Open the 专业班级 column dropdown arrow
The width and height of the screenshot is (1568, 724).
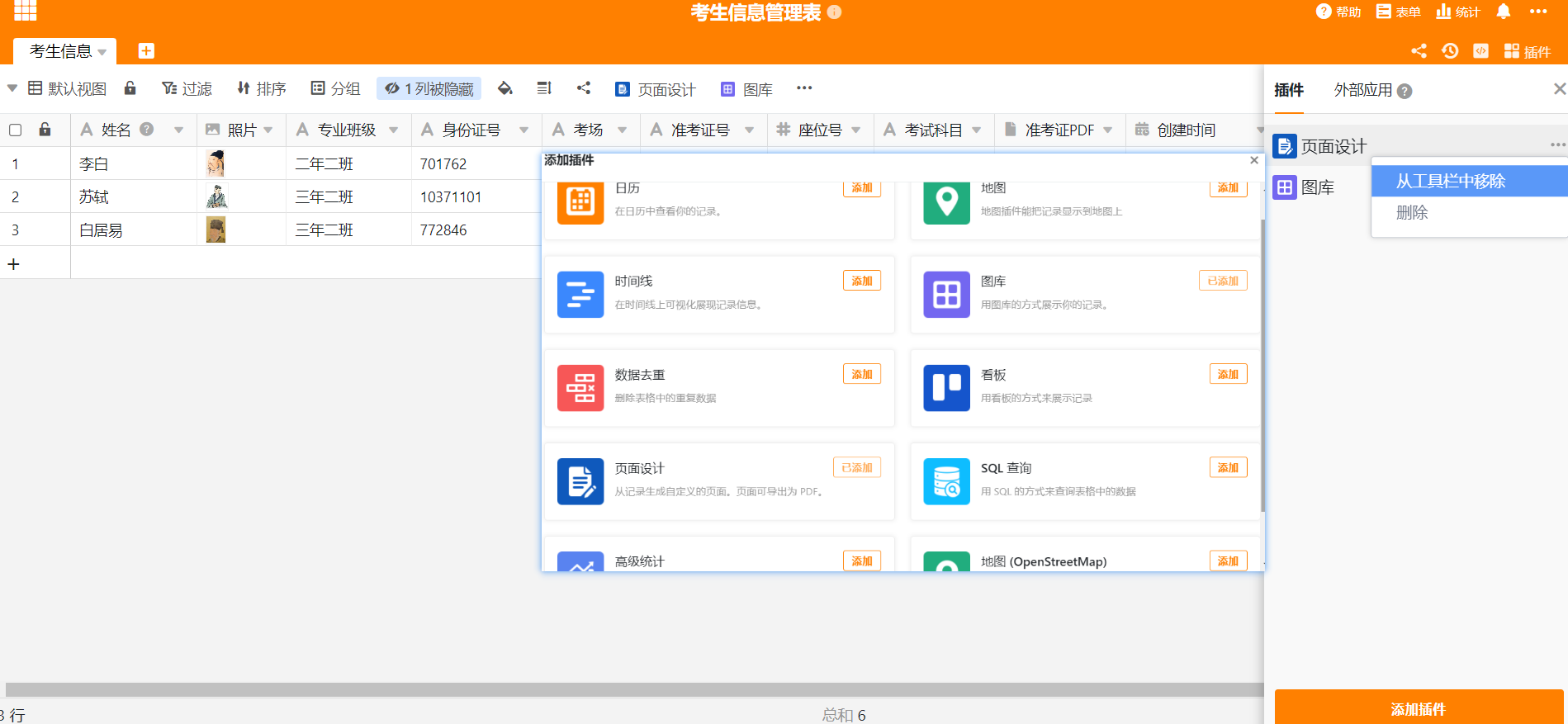[x=393, y=130]
